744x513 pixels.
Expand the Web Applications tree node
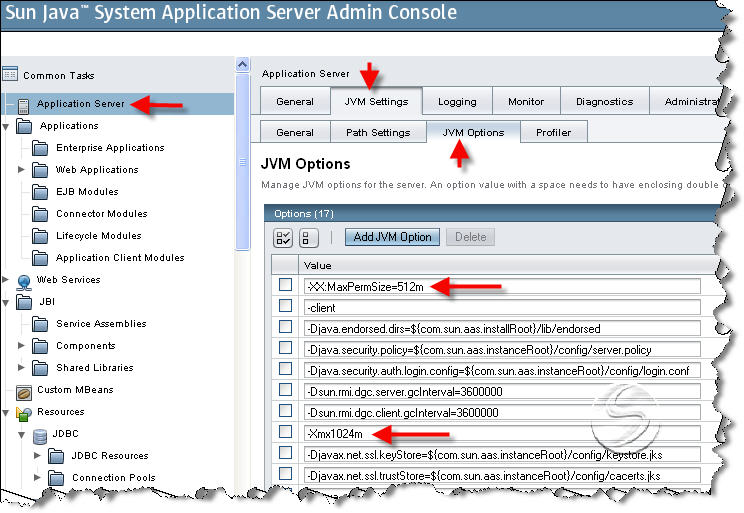point(21,169)
